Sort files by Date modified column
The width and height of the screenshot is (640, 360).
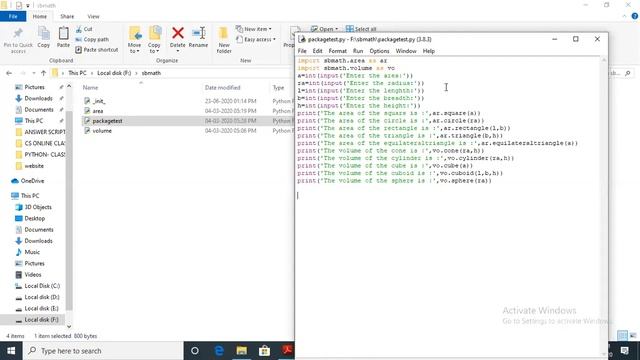click(222, 88)
